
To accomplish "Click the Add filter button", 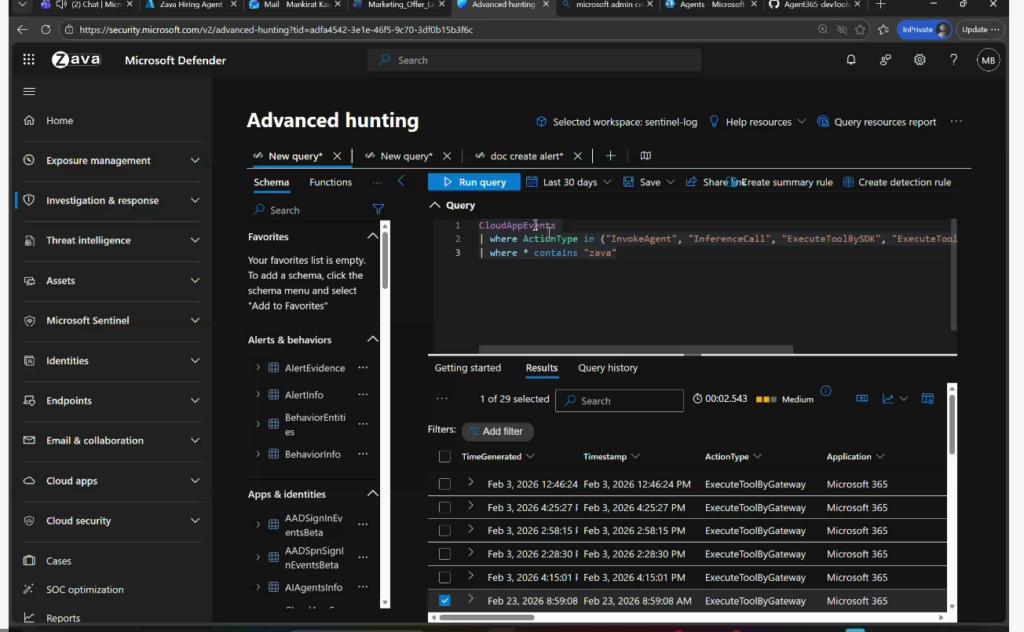I will pos(497,431).
